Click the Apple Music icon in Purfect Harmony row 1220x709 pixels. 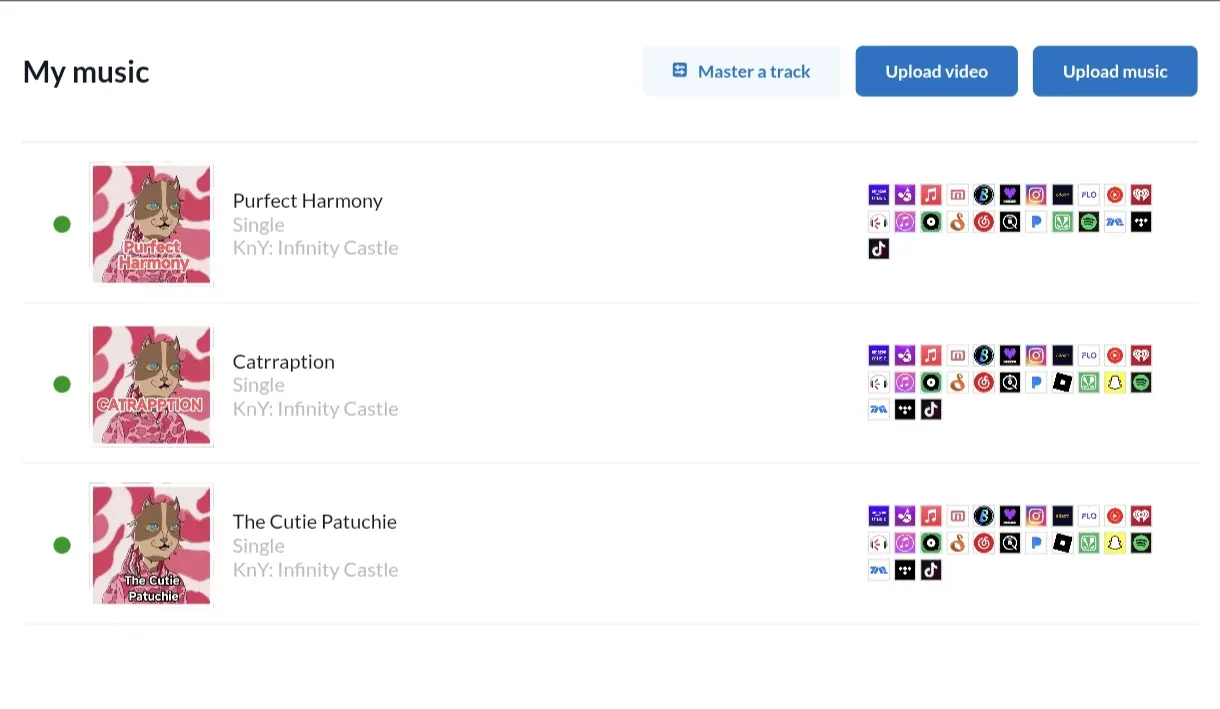[x=931, y=195]
